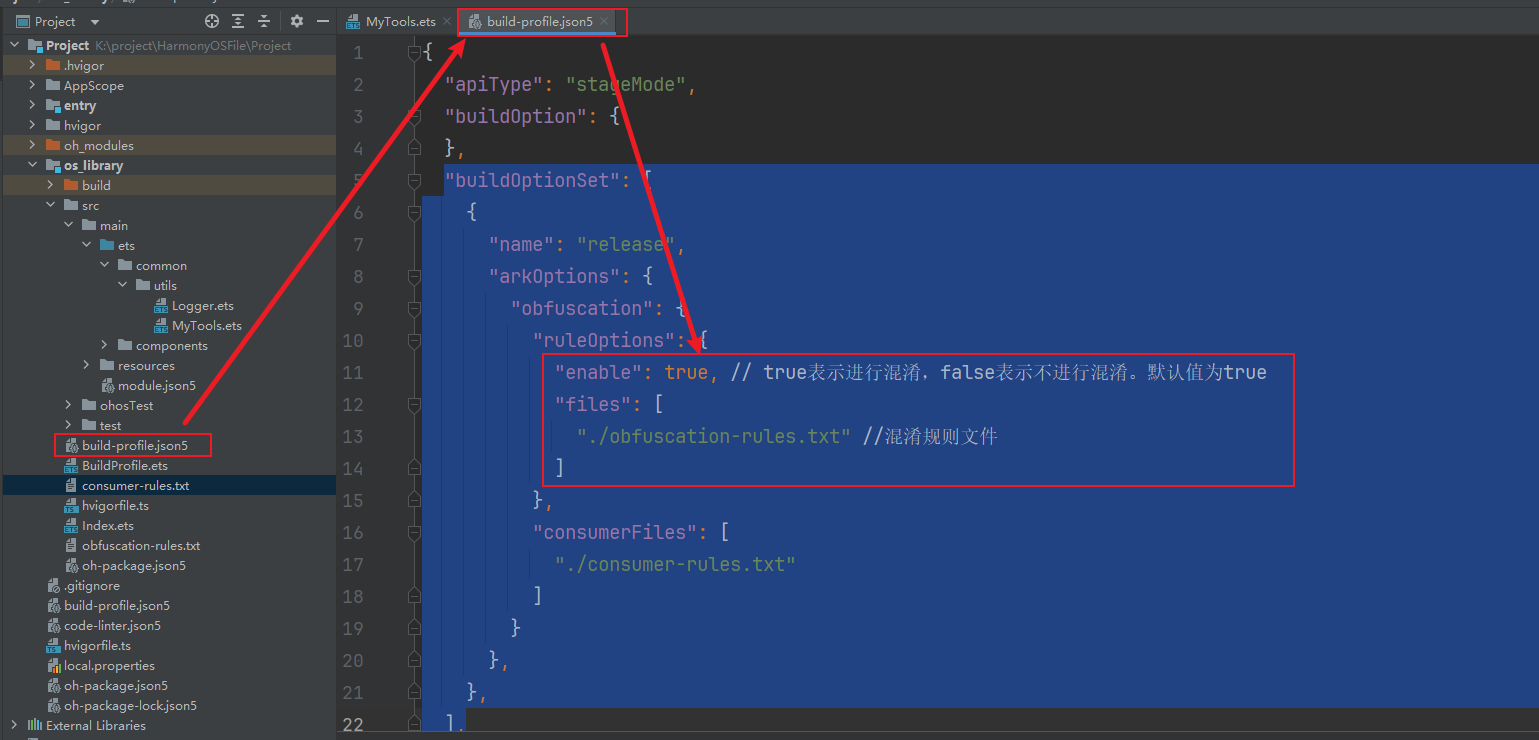Viewport: 1539px width, 740px height.
Task: Close the MyTools.ets tab
Action: point(447,21)
